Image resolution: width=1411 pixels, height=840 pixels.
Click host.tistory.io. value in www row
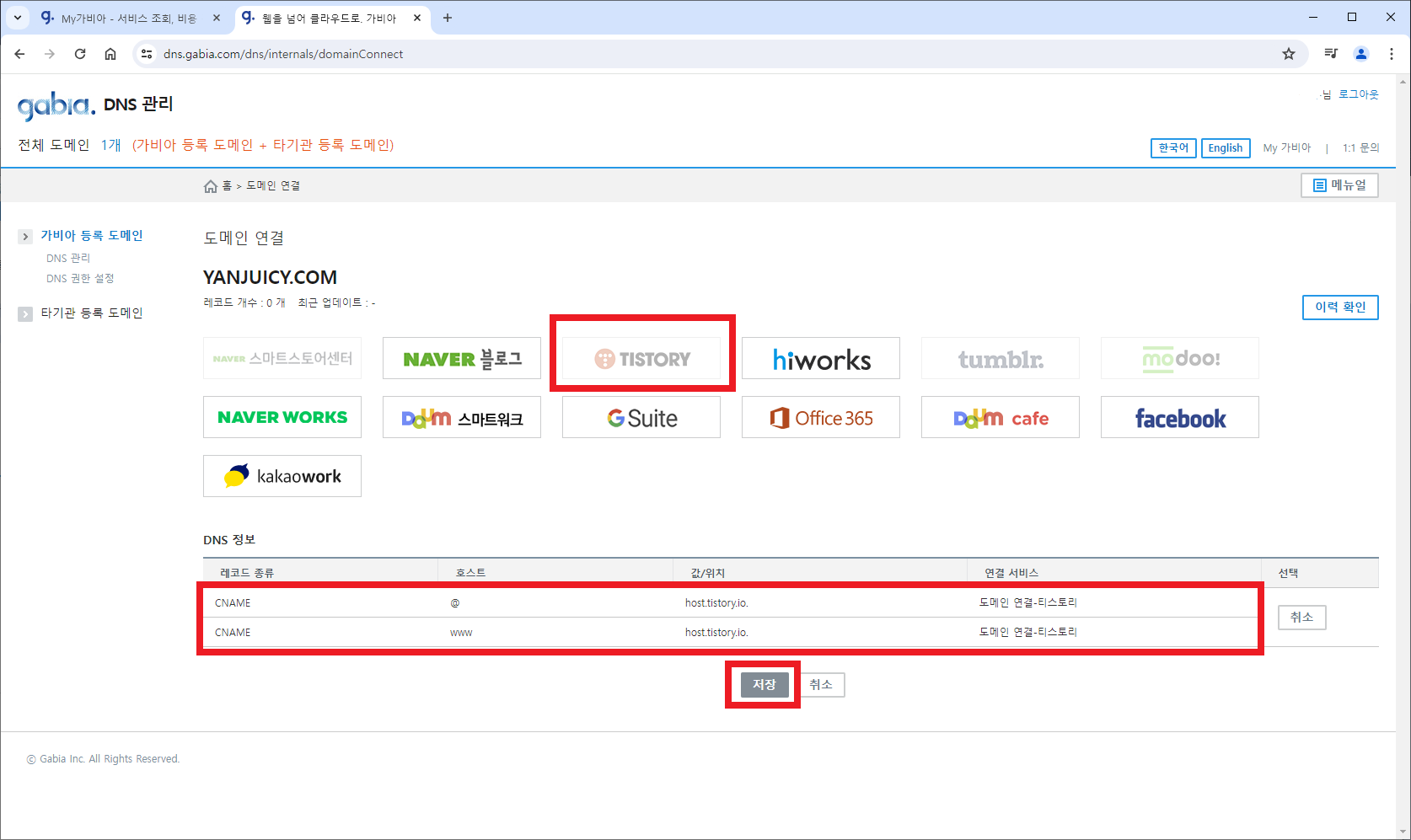(716, 633)
